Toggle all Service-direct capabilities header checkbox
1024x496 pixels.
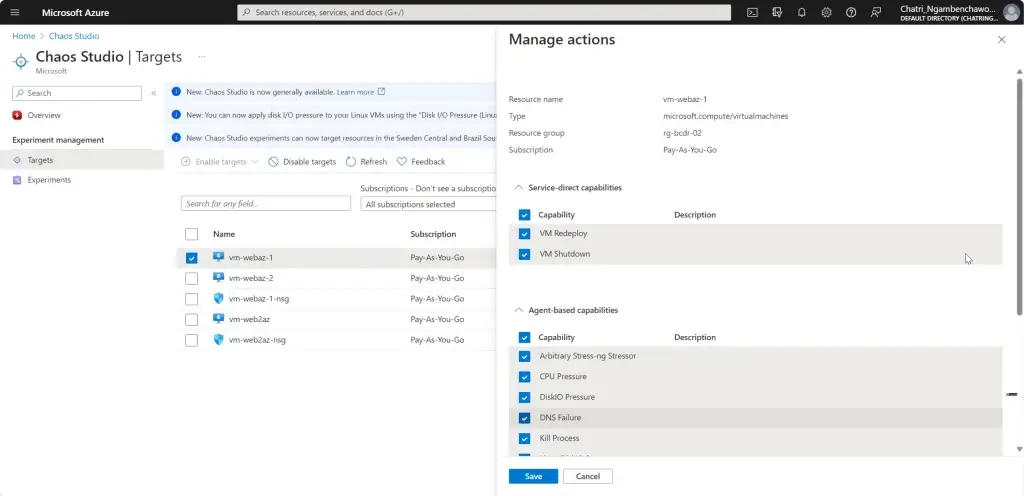pos(524,215)
